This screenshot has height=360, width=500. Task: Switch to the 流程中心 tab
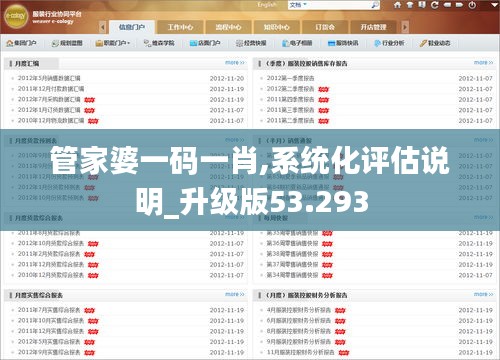pyautogui.click(x=228, y=27)
